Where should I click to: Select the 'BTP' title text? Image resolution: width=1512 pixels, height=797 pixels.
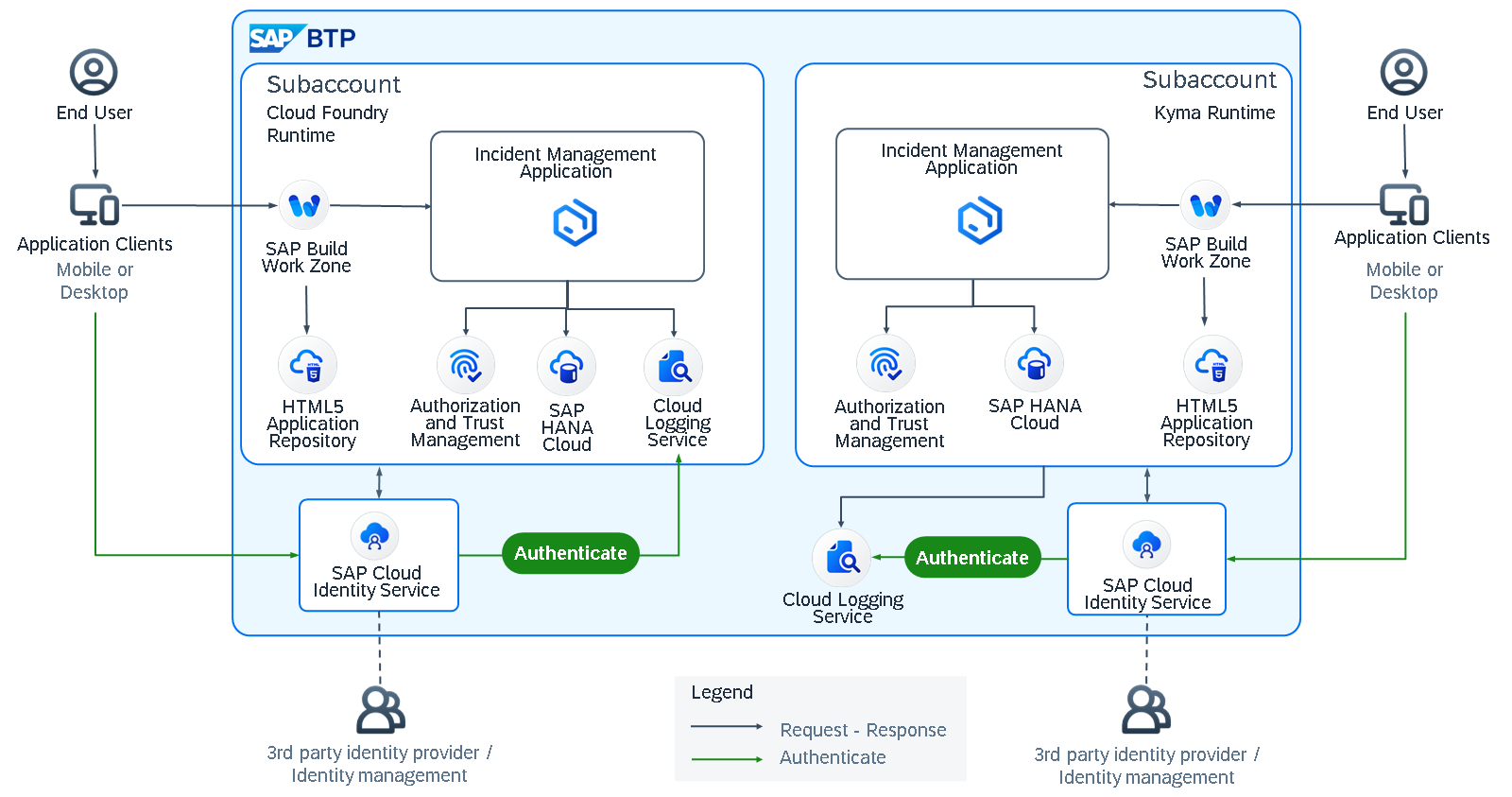[332, 39]
